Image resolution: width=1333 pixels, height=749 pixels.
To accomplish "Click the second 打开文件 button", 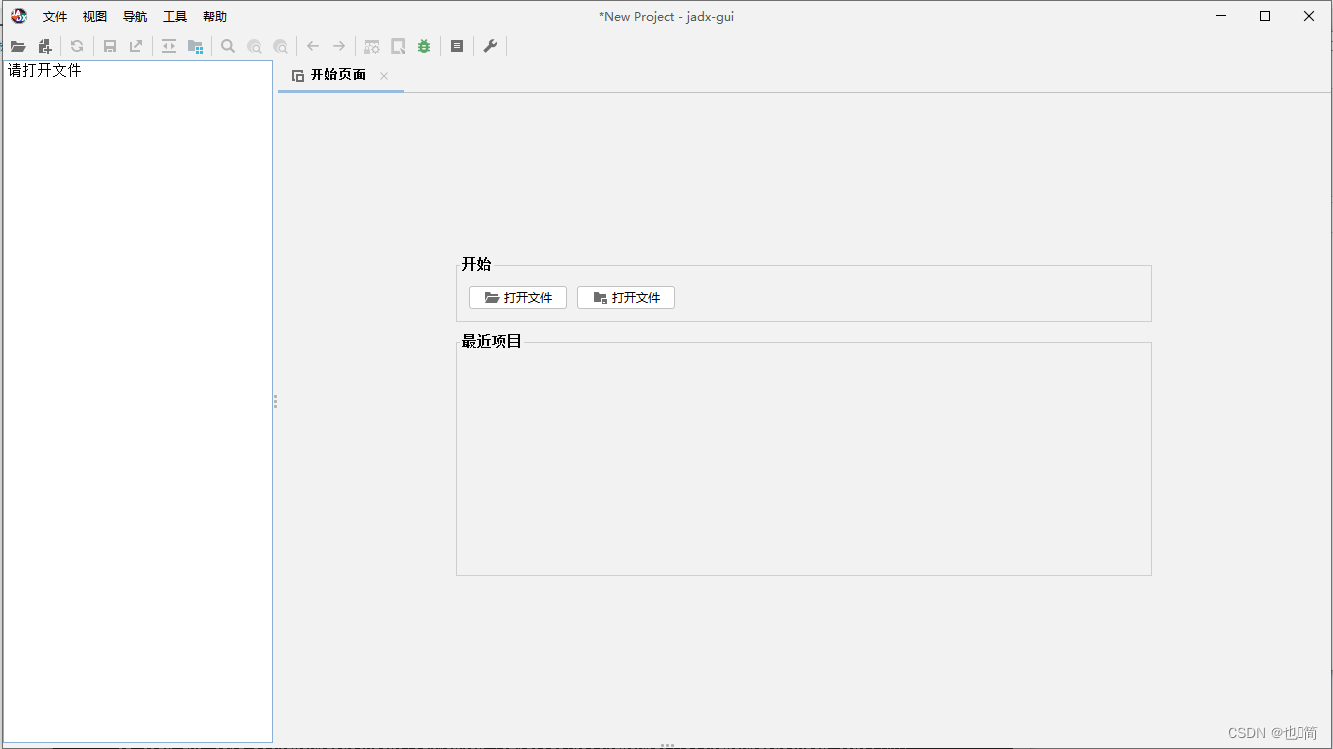I will click(x=625, y=297).
